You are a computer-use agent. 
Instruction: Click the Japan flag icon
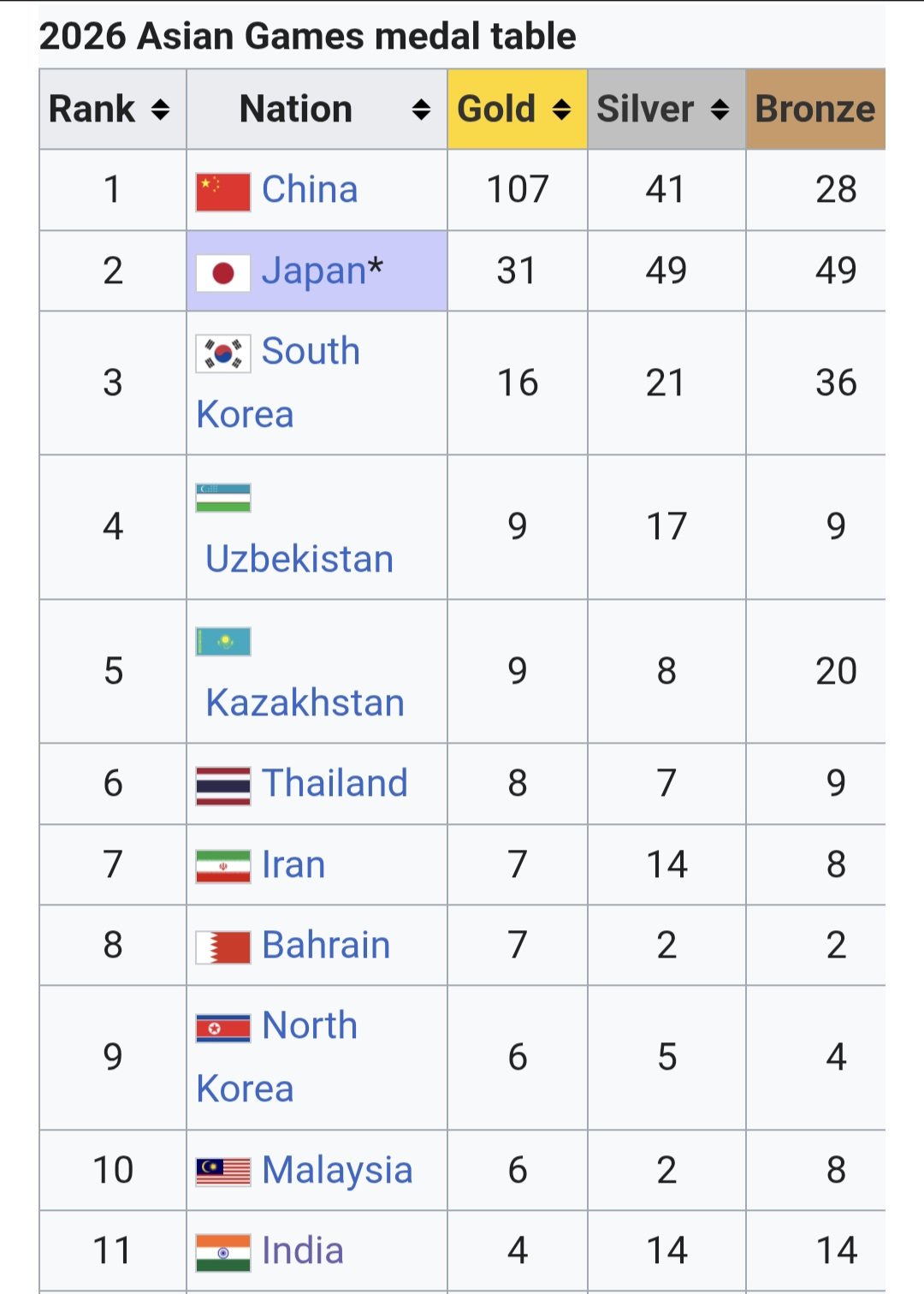[x=223, y=272]
